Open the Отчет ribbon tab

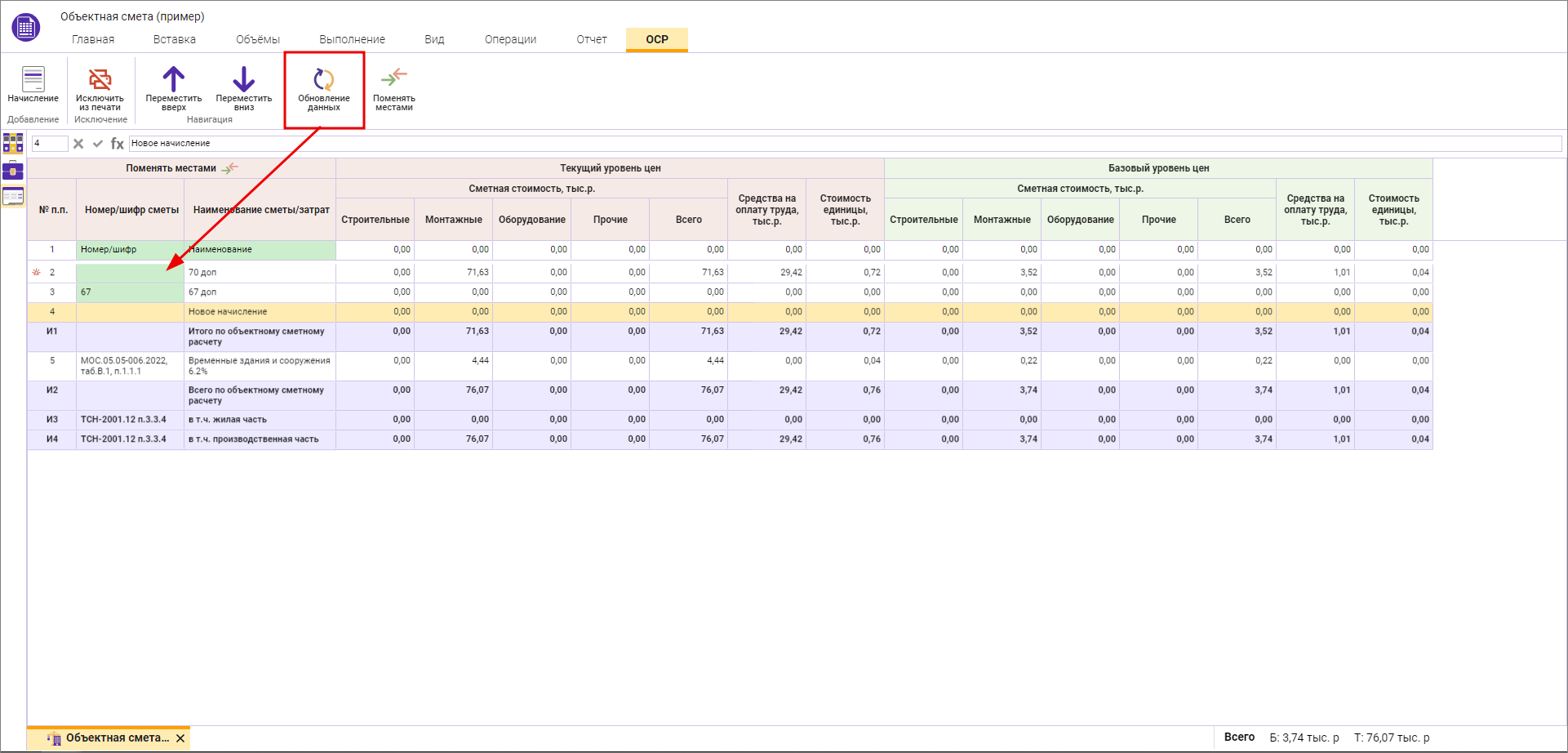591,39
